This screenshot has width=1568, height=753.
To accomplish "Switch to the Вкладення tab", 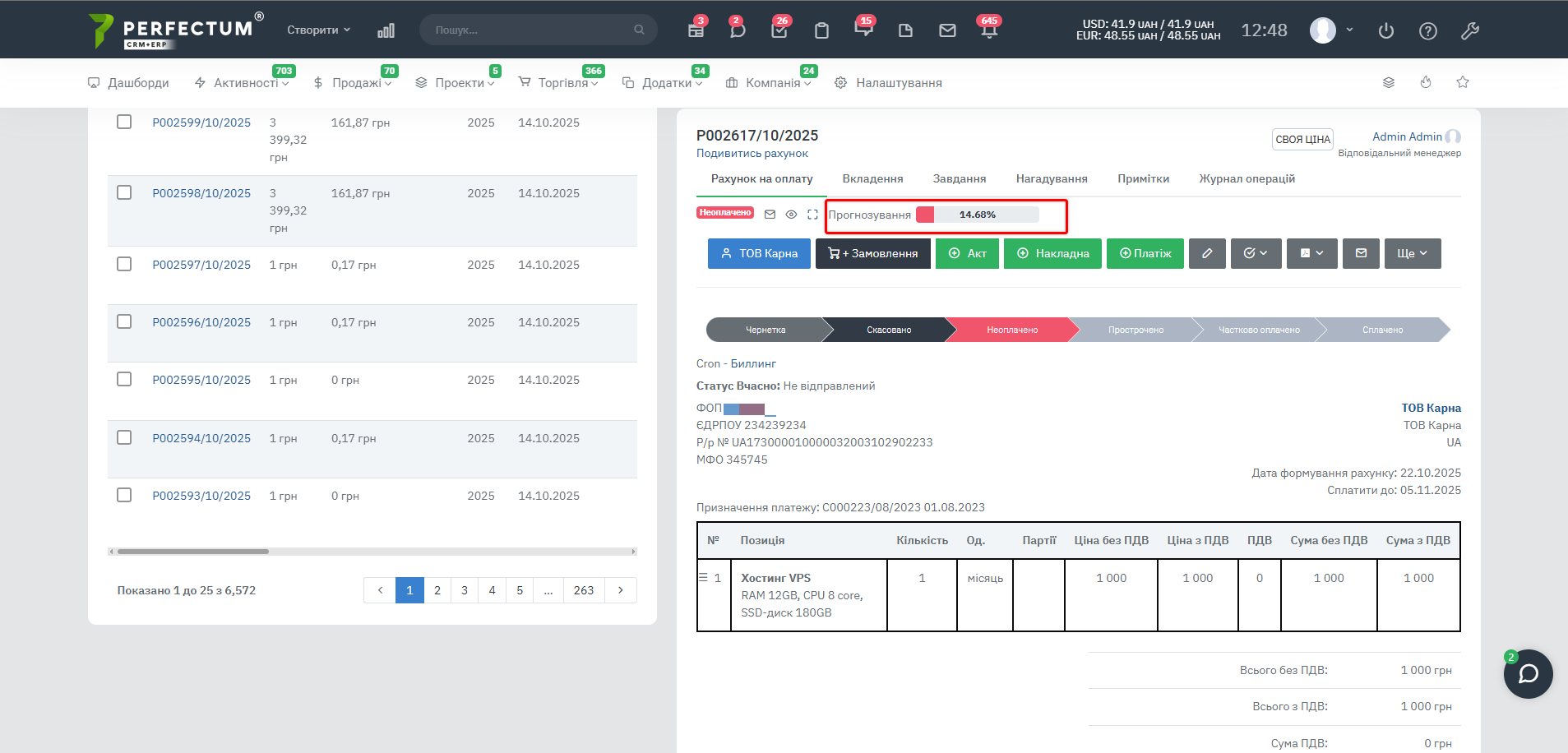I will pos(872,178).
